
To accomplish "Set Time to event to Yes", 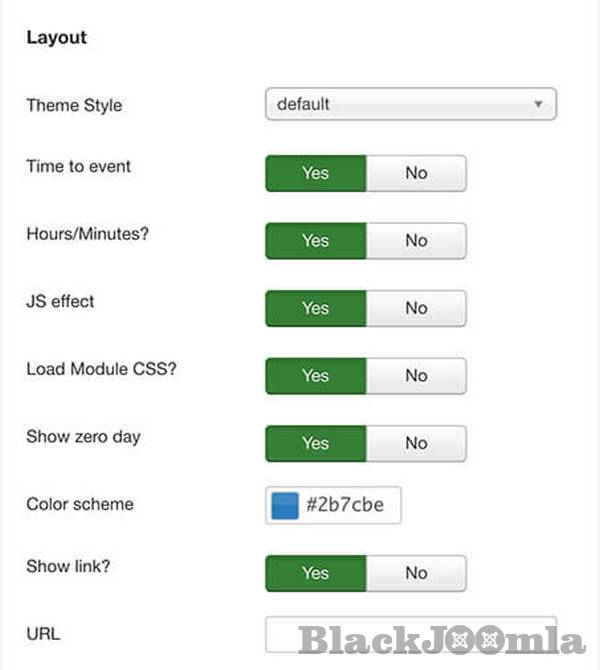I will [316, 173].
